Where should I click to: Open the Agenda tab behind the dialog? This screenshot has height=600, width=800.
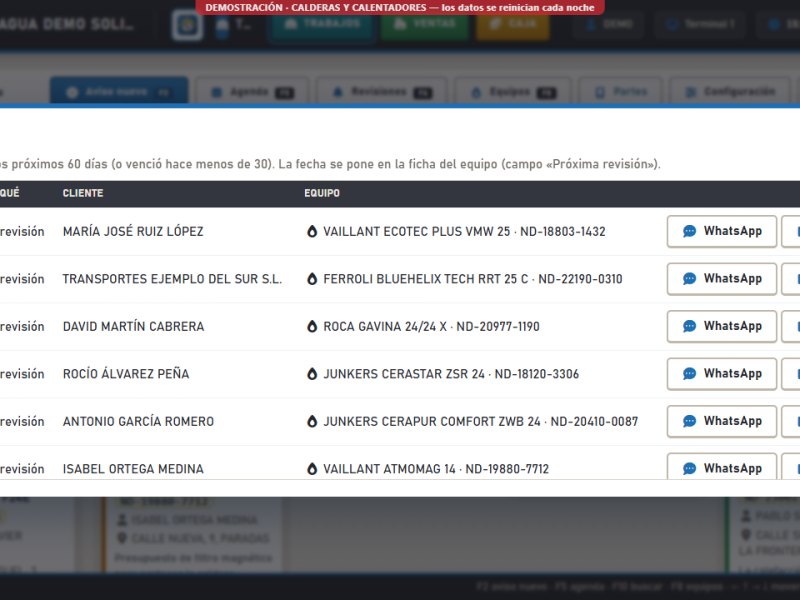(252, 92)
